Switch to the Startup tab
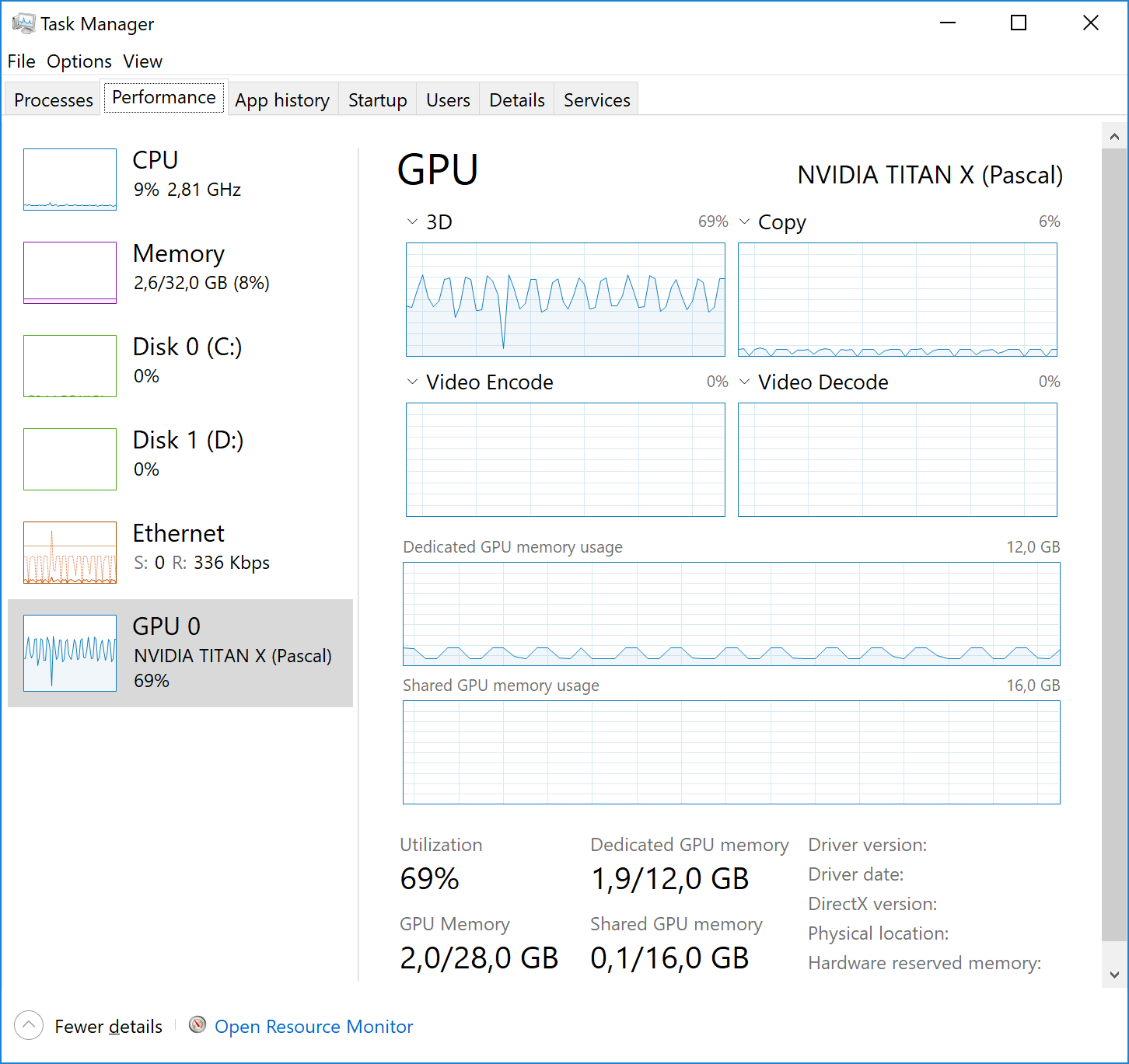Image resolution: width=1129 pixels, height=1064 pixels. [378, 100]
